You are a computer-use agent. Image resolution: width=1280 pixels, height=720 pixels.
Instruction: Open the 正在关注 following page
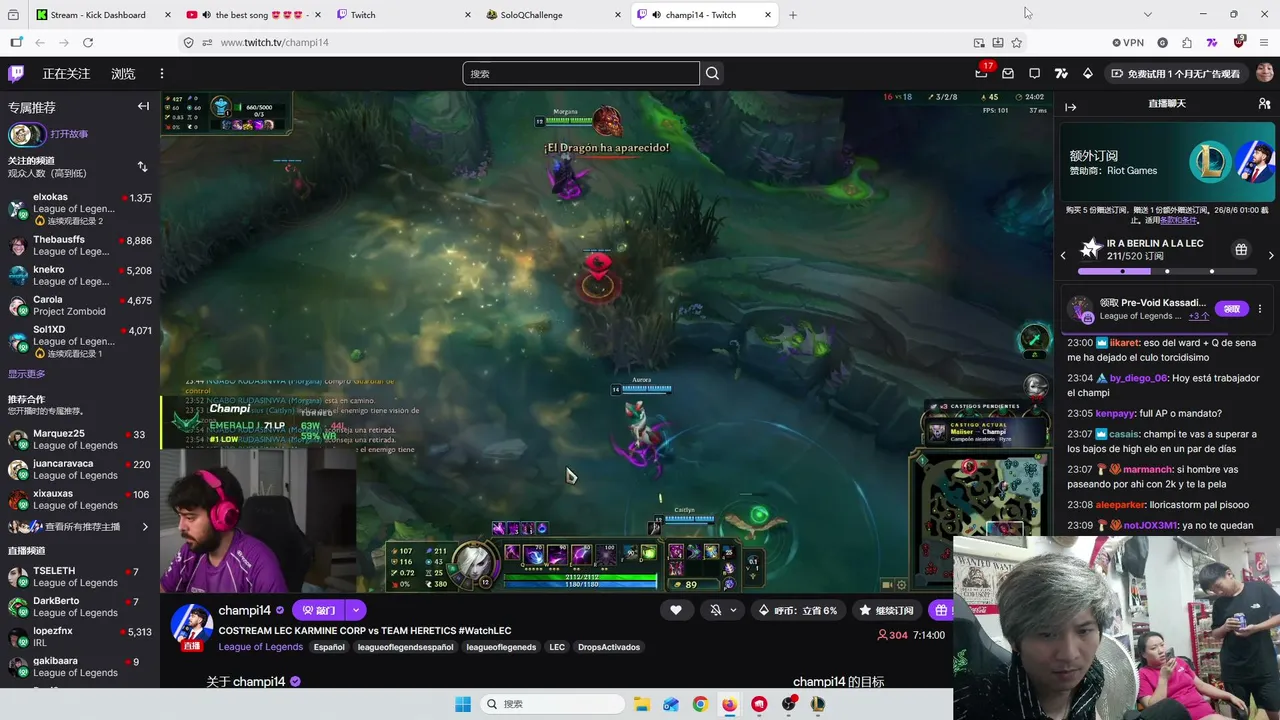pyautogui.click(x=66, y=73)
